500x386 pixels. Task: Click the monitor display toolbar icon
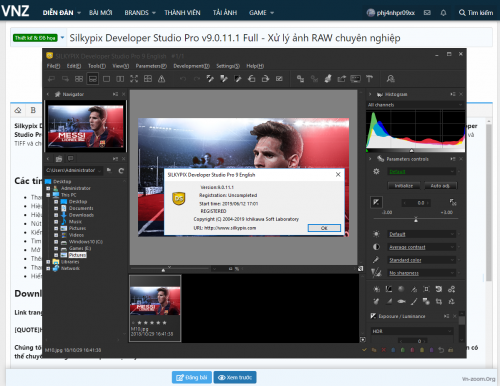pos(355,79)
